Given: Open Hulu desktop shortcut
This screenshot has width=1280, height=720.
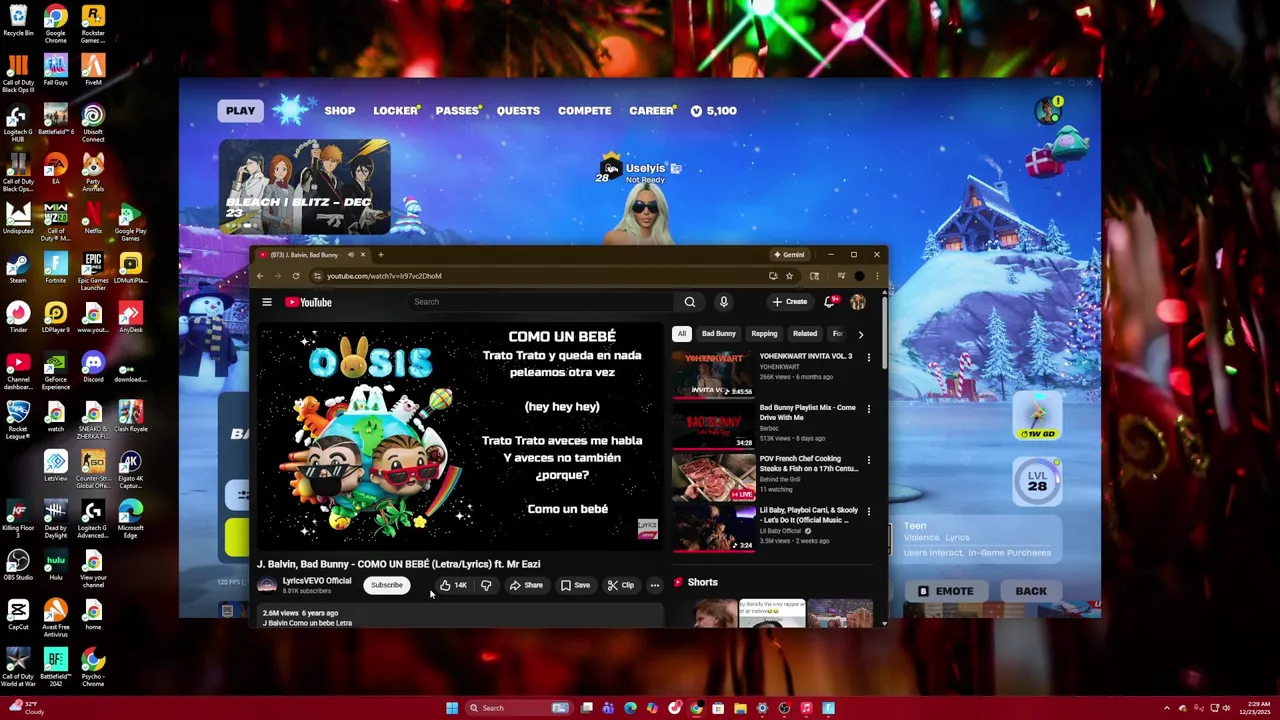Looking at the screenshot, I should [56, 565].
